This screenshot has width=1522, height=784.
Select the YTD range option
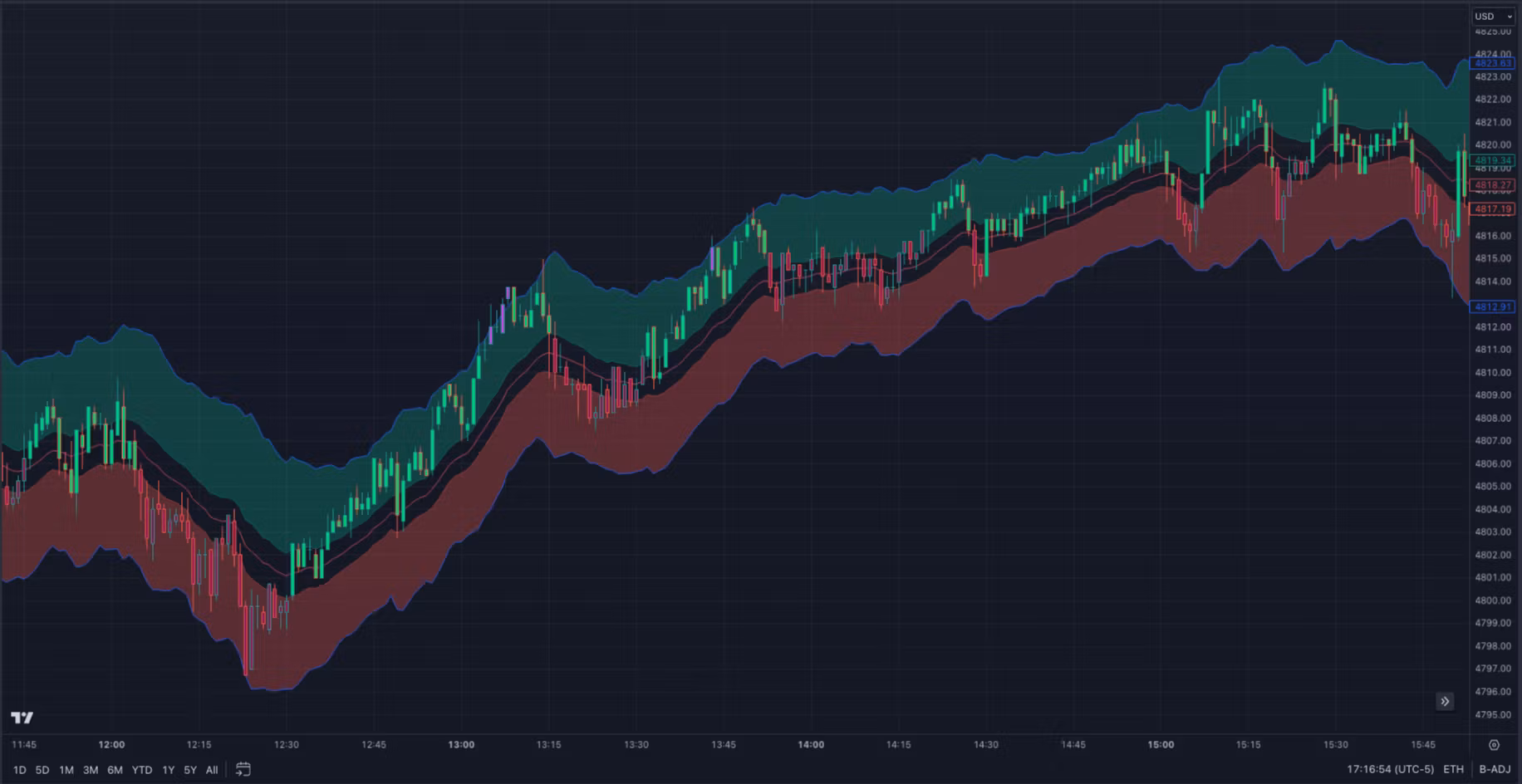pos(142,770)
